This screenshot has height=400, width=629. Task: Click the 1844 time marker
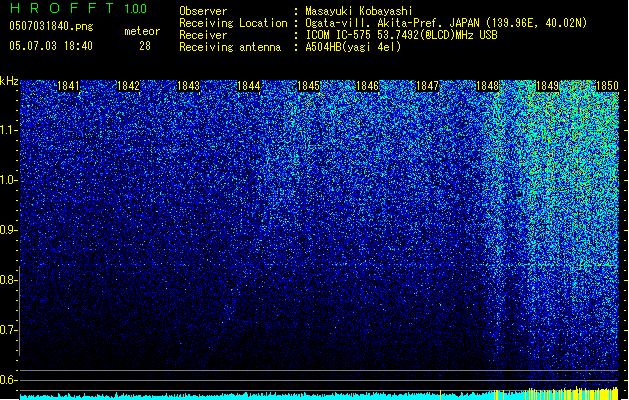pos(248,86)
